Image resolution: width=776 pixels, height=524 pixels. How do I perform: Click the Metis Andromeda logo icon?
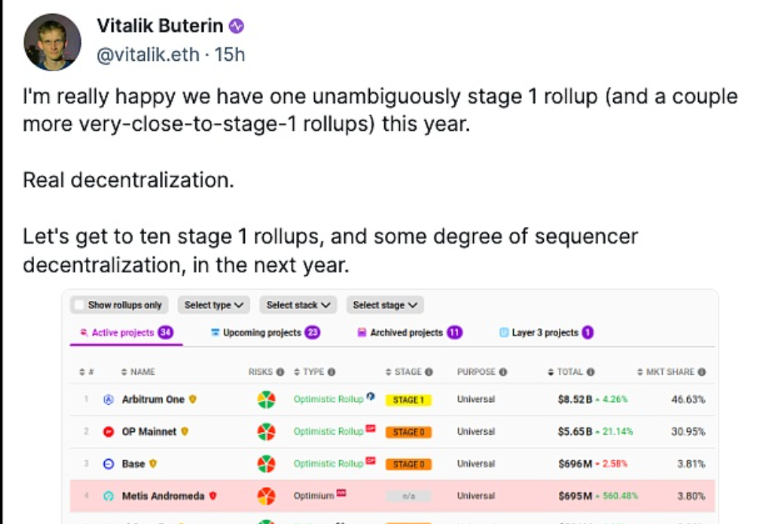coord(109,496)
